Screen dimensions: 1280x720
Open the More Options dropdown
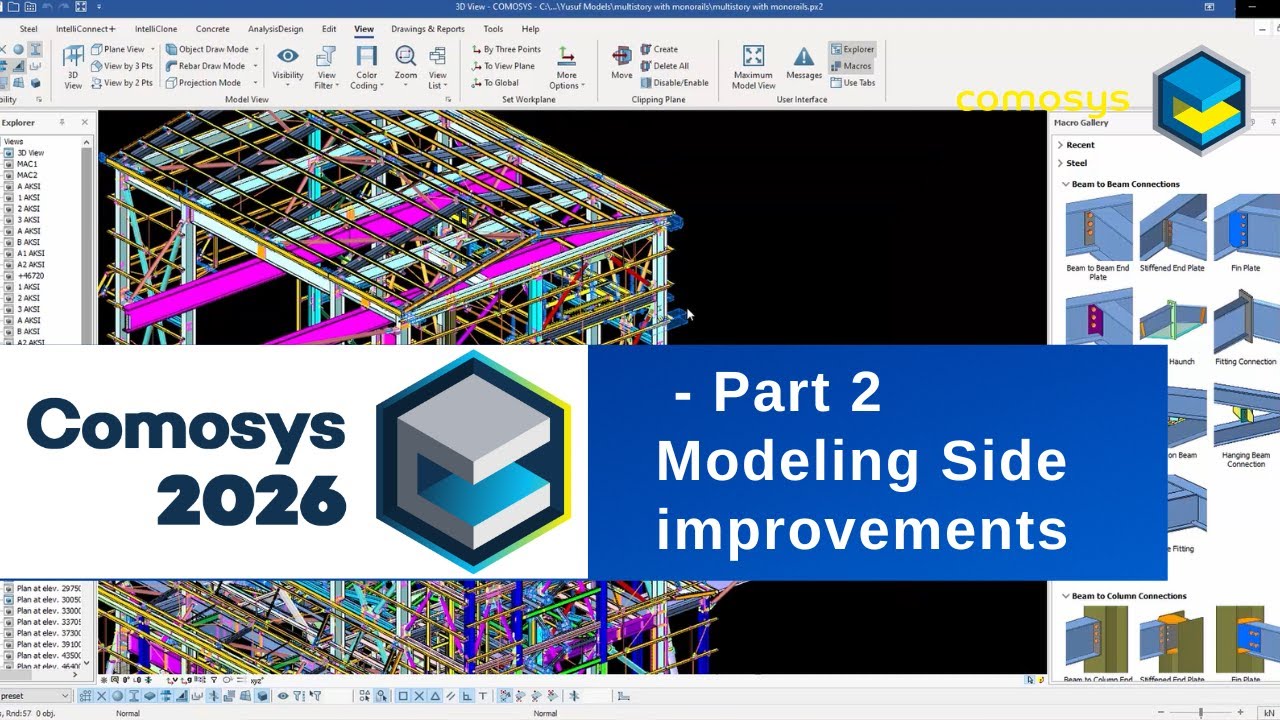coord(567,67)
